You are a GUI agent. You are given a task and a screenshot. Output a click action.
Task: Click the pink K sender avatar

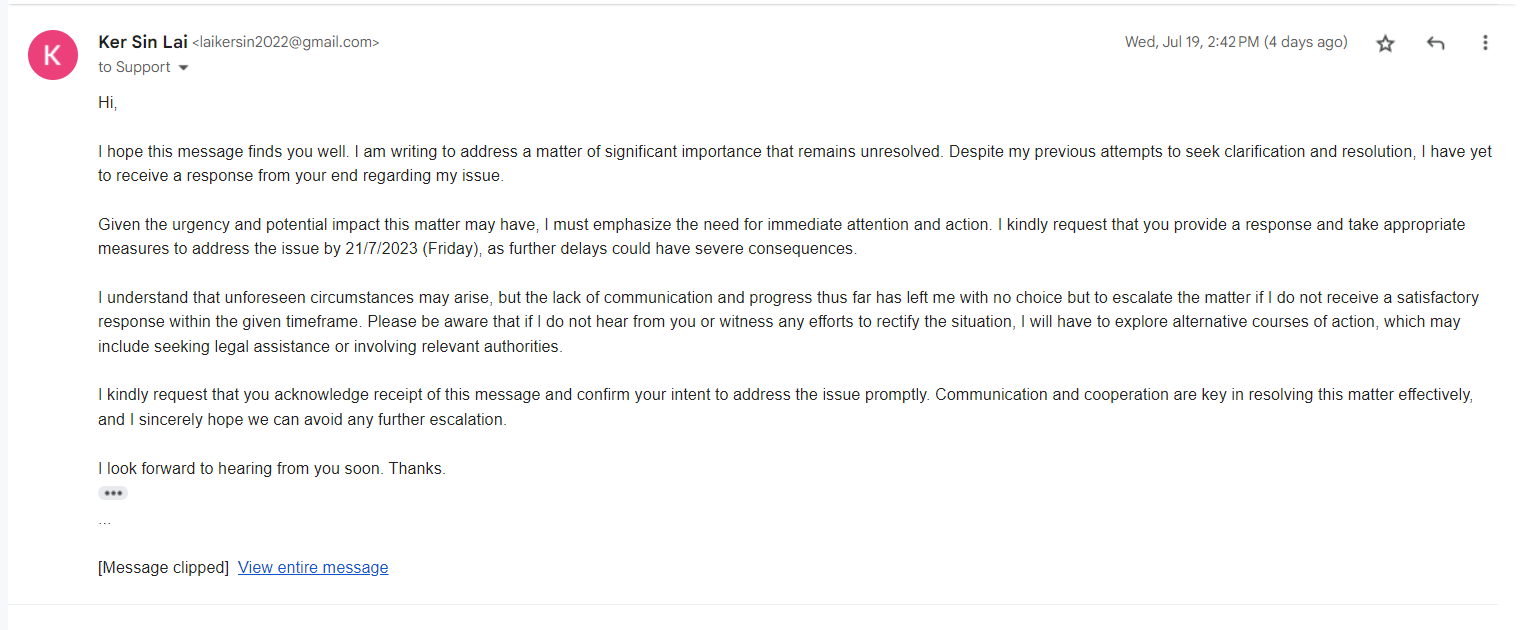pyautogui.click(x=53, y=55)
